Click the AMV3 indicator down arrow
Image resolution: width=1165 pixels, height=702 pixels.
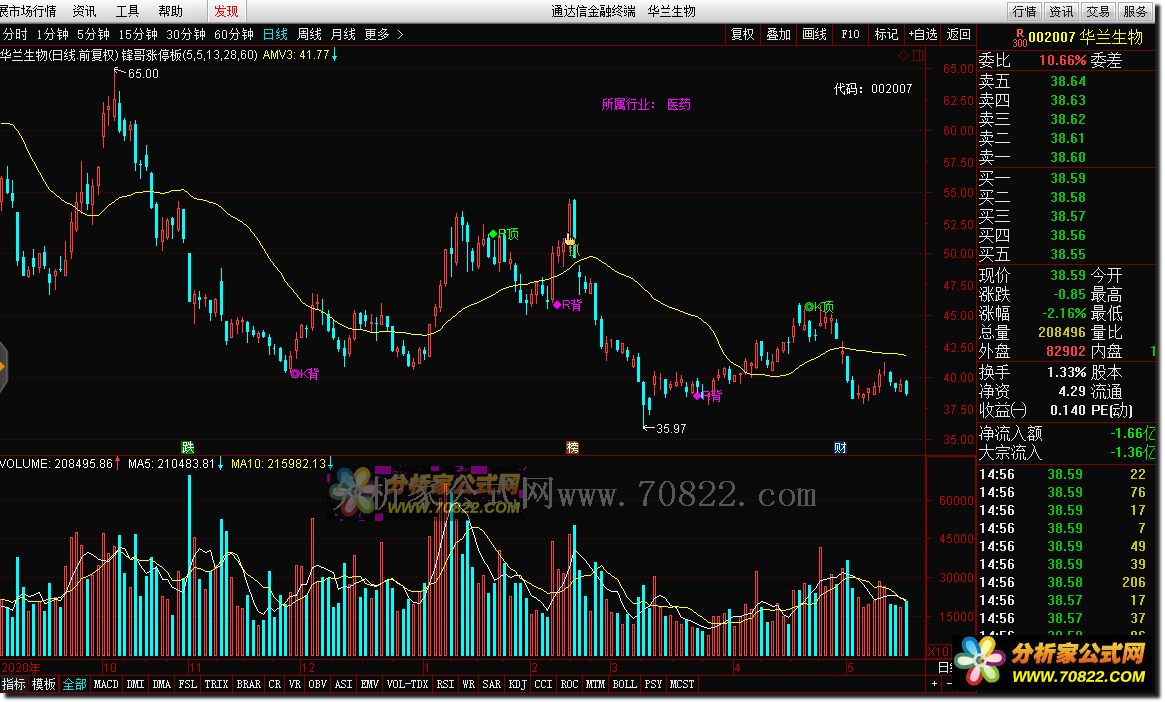(334, 54)
